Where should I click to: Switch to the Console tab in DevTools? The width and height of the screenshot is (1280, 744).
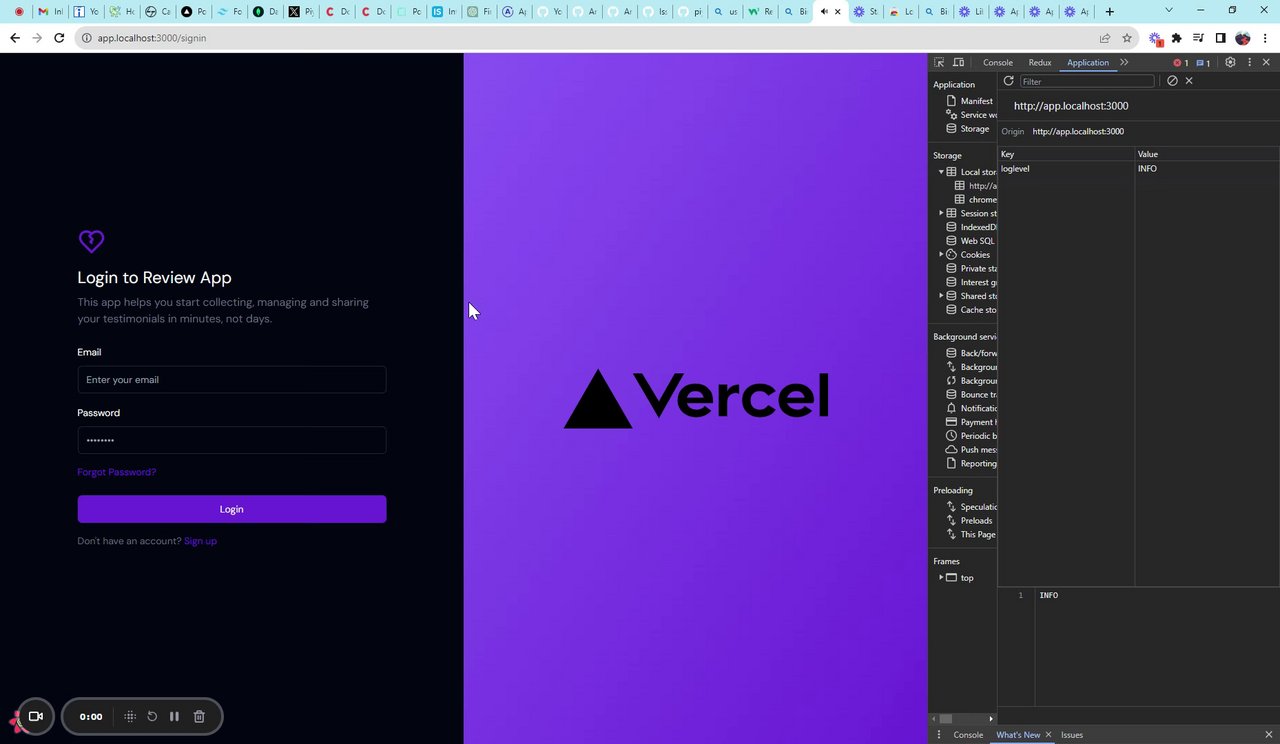998,62
